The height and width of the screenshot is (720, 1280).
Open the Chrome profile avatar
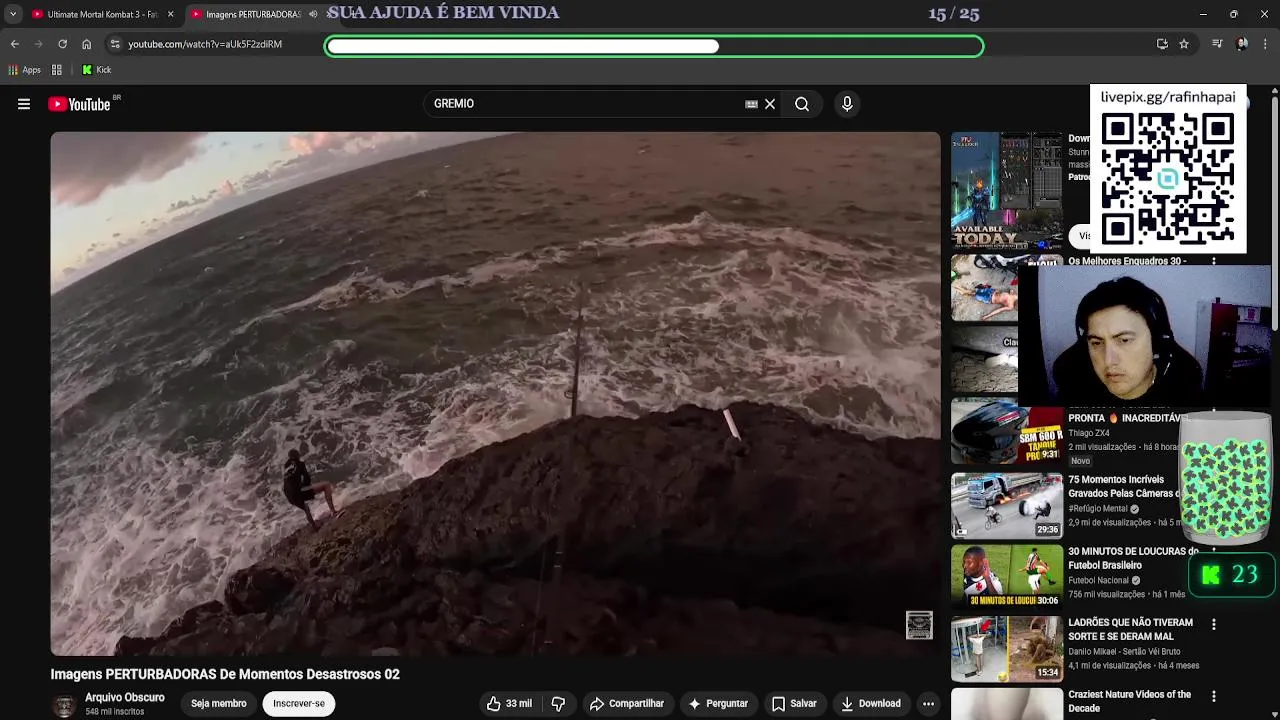pyautogui.click(x=1242, y=44)
